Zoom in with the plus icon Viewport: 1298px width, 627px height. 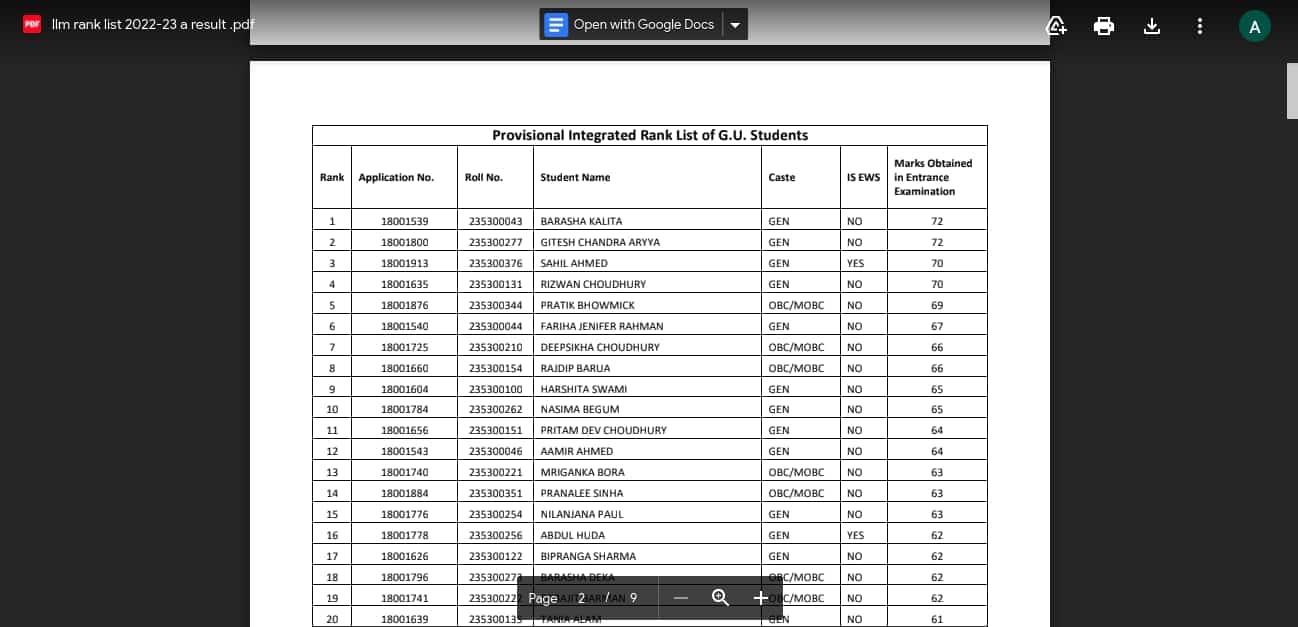(760, 598)
